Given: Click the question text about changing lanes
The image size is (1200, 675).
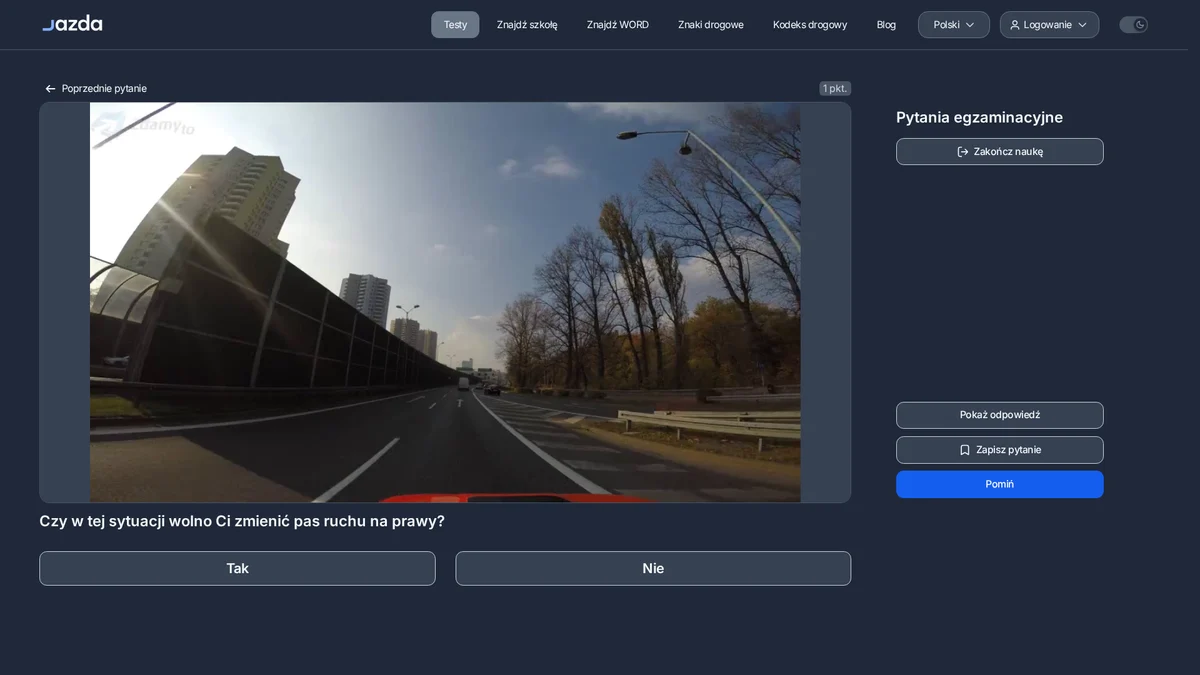Looking at the screenshot, I should (242, 522).
